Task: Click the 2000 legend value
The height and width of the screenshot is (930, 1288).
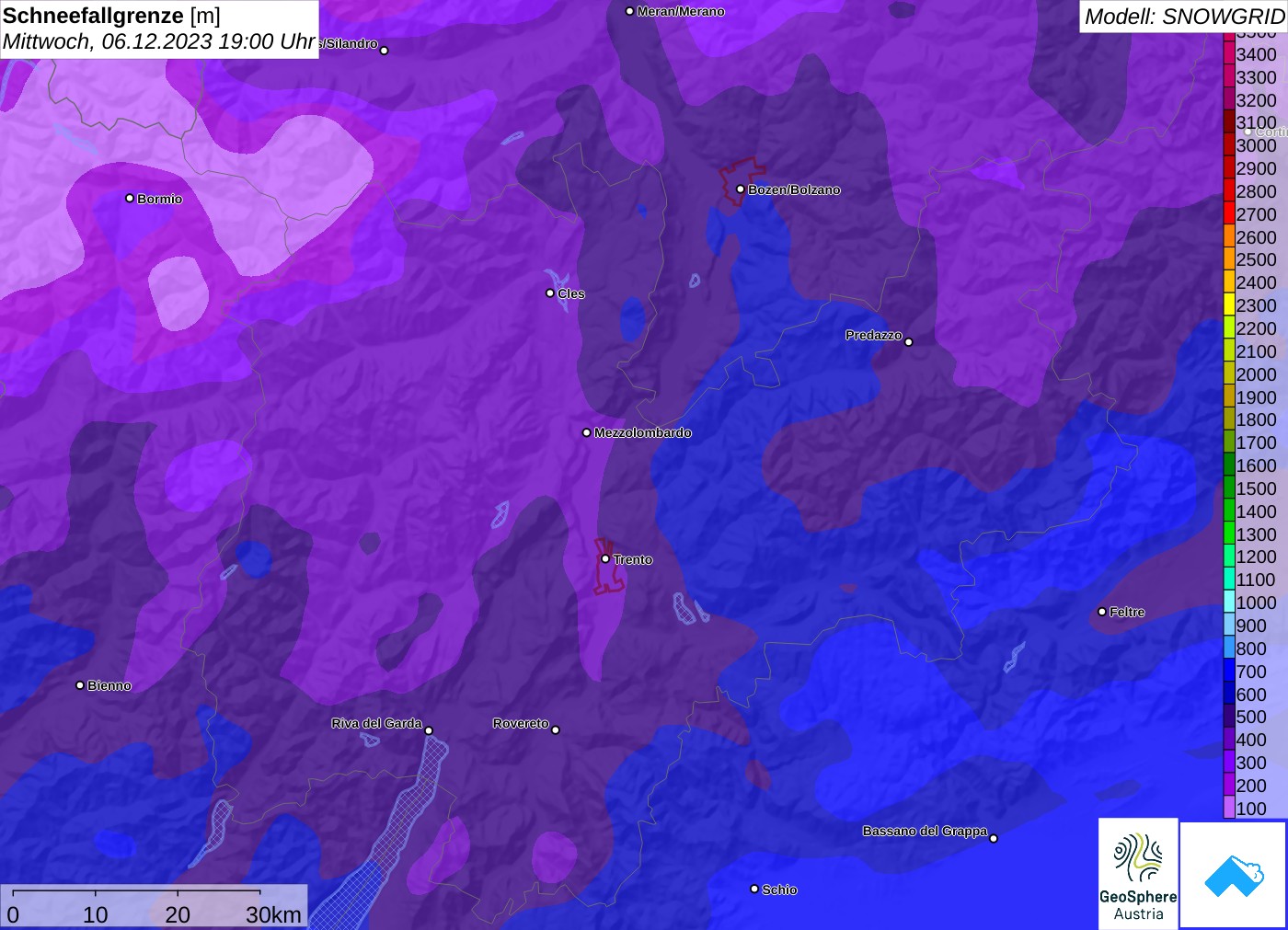Action: 1257,374
